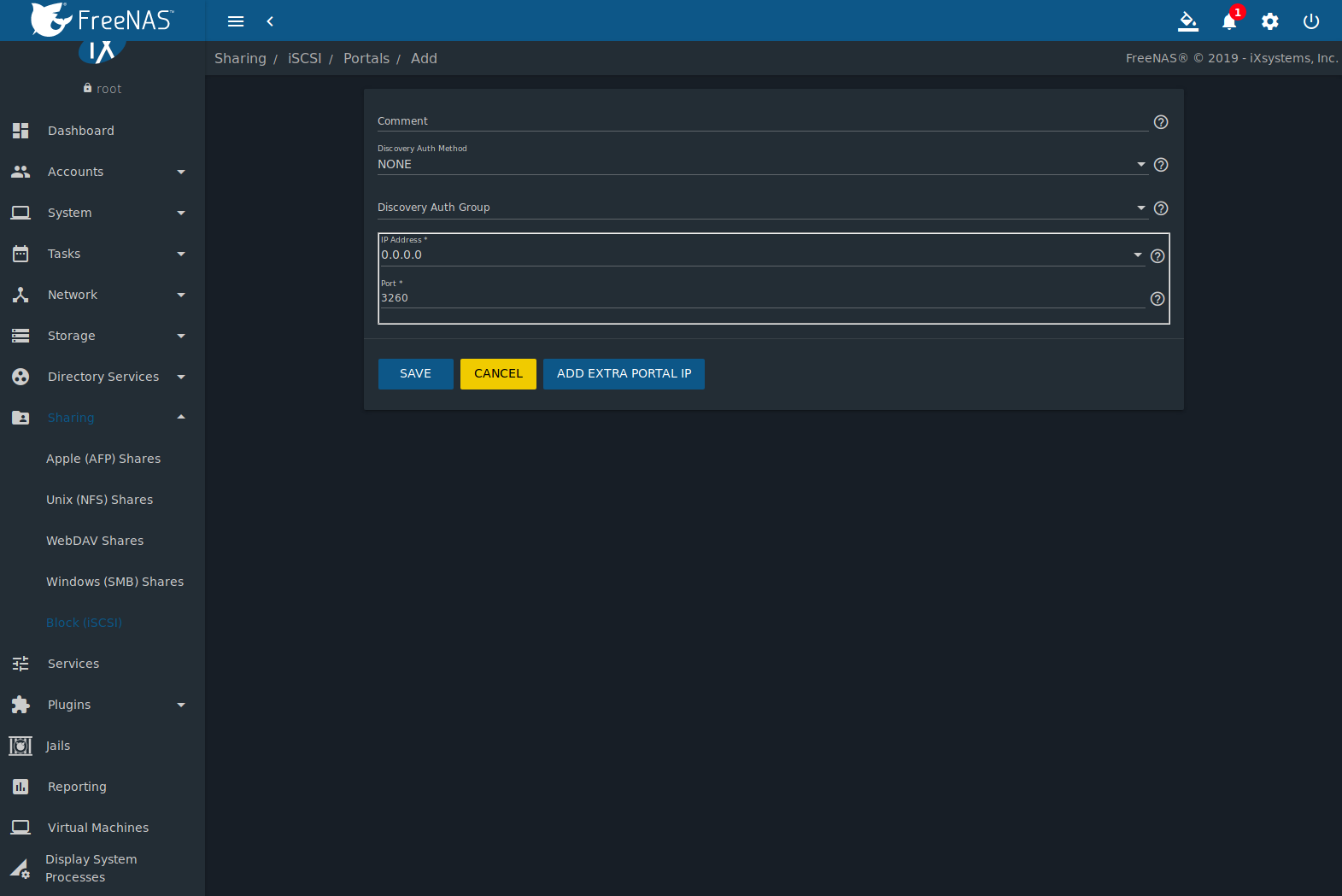Click the Plugins puzzle icon

(x=21, y=705)
